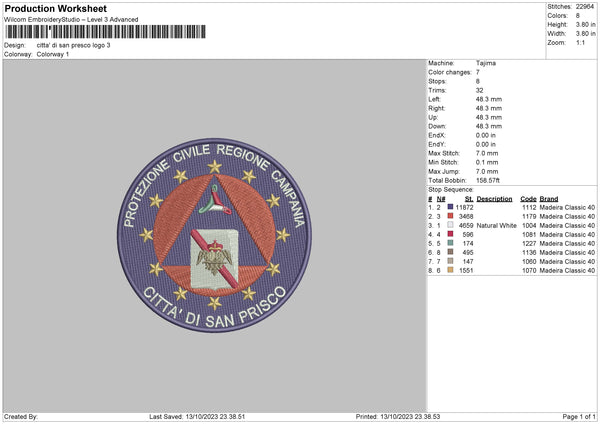Image resolution: width=600 pixels, height=424 pixels.
Task: Select the 'Colorway 1' value
Action: click(x=53, y=54)
